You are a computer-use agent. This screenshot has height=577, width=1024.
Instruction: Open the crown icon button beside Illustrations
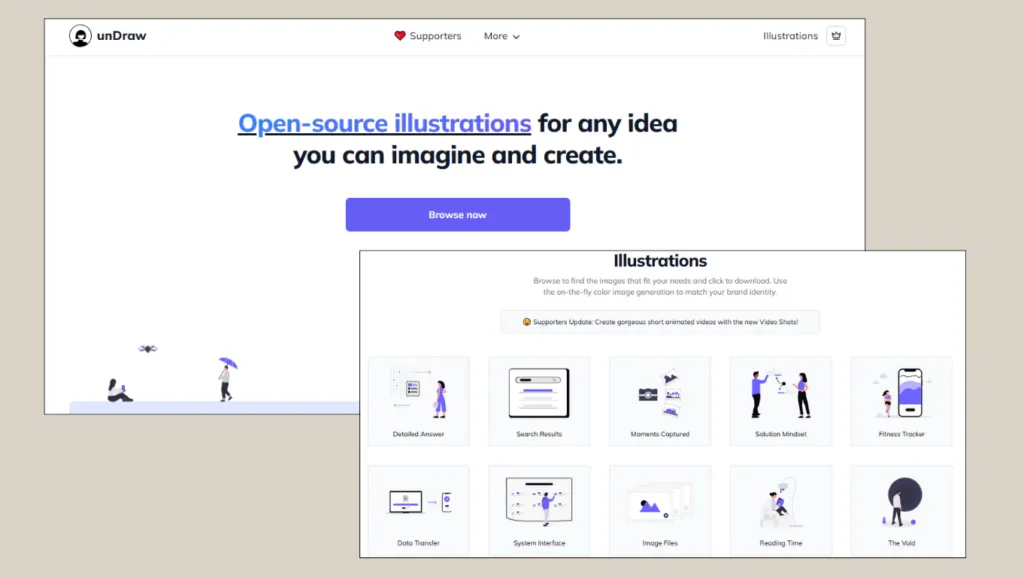pyautogui.click(x=836, y=36)
